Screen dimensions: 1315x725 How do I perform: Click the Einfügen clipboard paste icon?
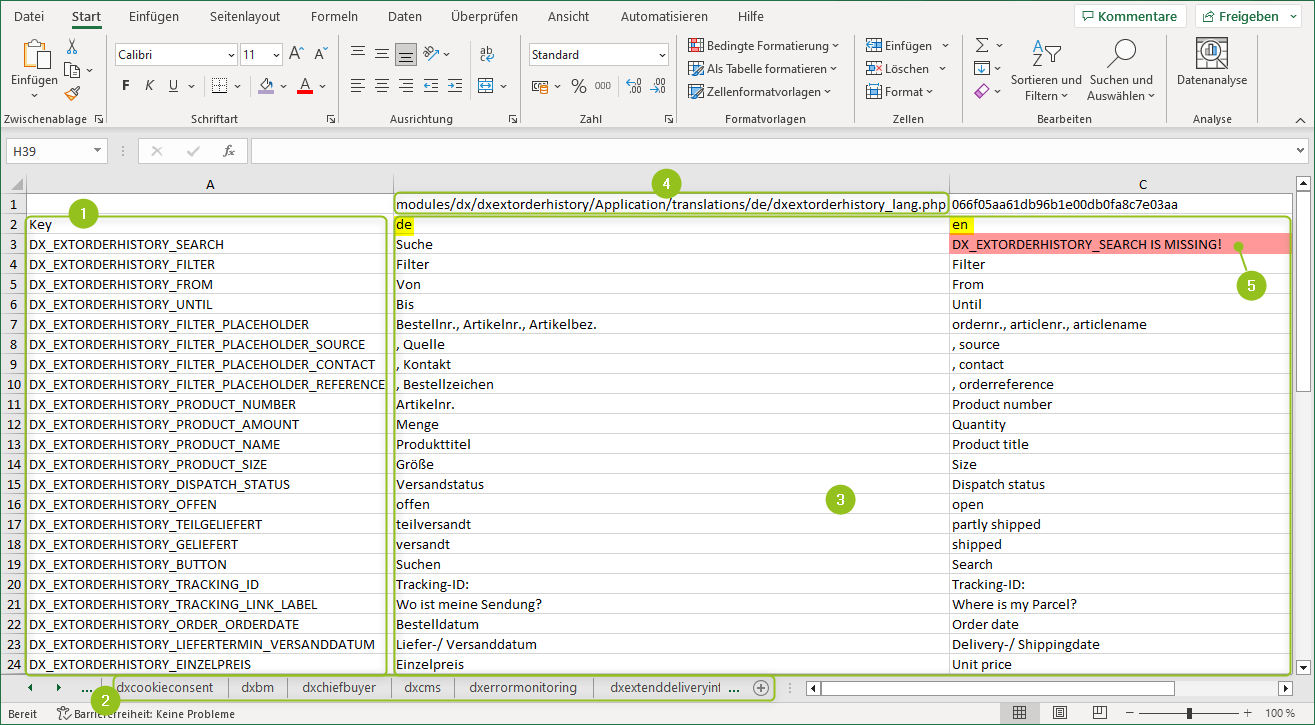35,56
